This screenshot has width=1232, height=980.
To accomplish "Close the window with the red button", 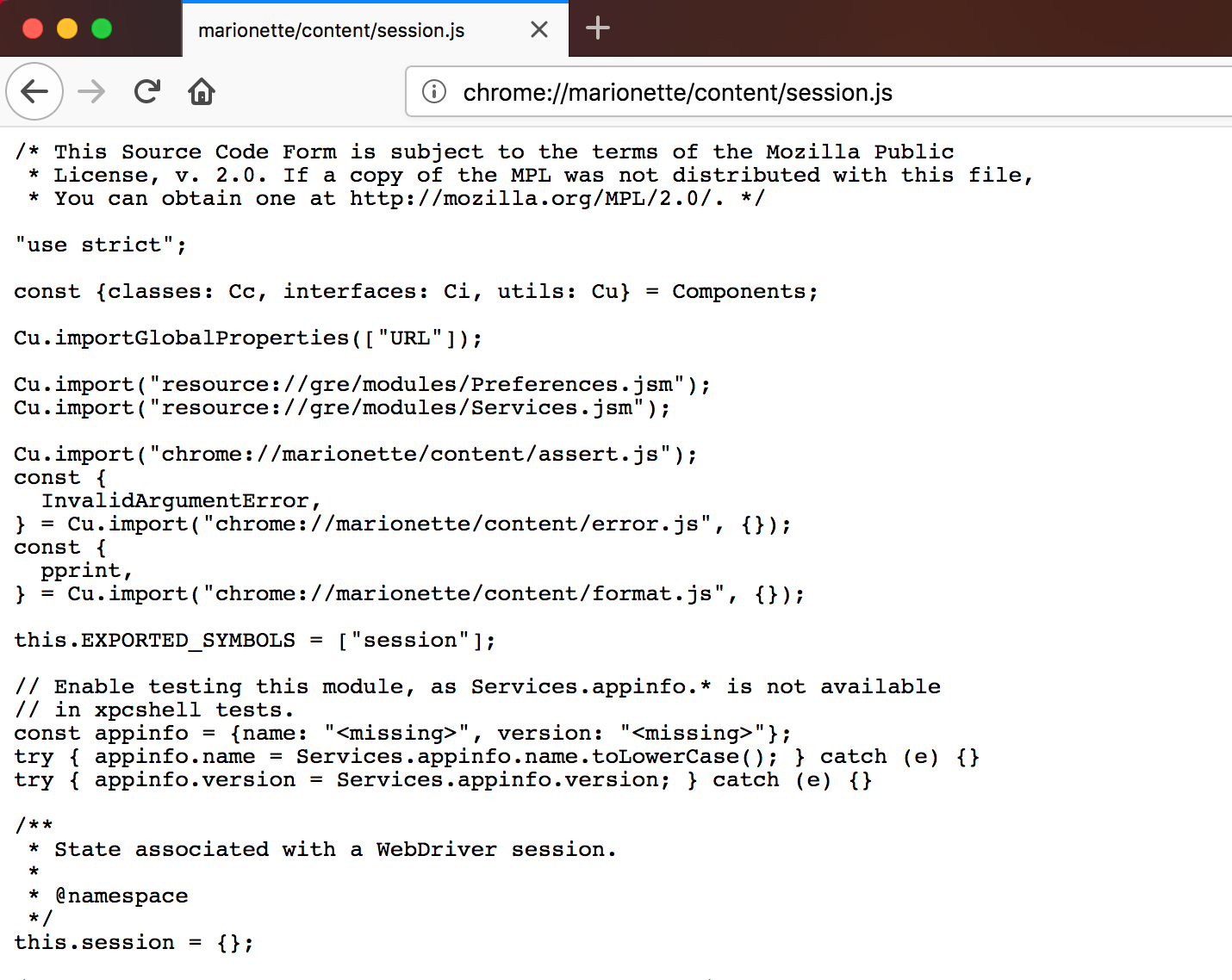I will (33, 28).
